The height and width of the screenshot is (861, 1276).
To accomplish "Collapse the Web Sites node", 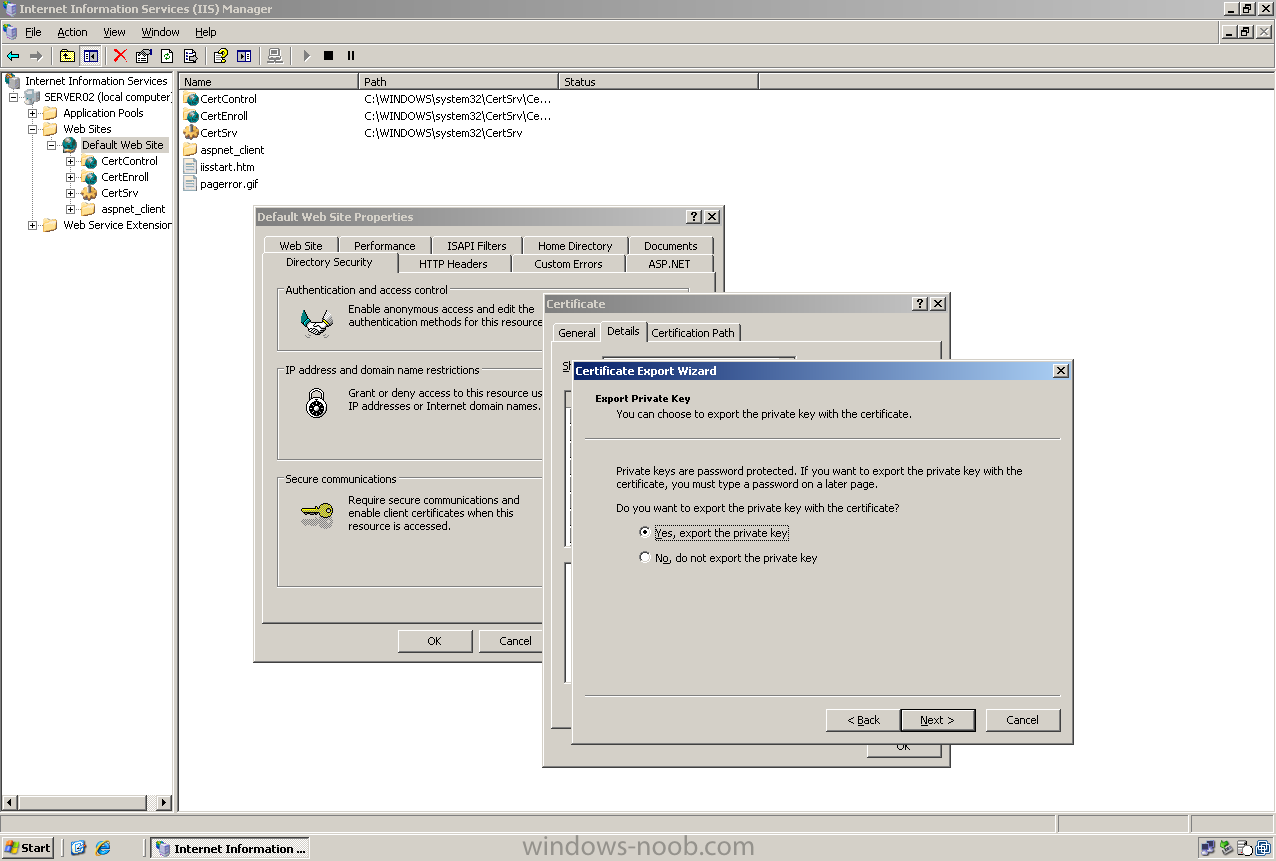I will tap(33, 129).
